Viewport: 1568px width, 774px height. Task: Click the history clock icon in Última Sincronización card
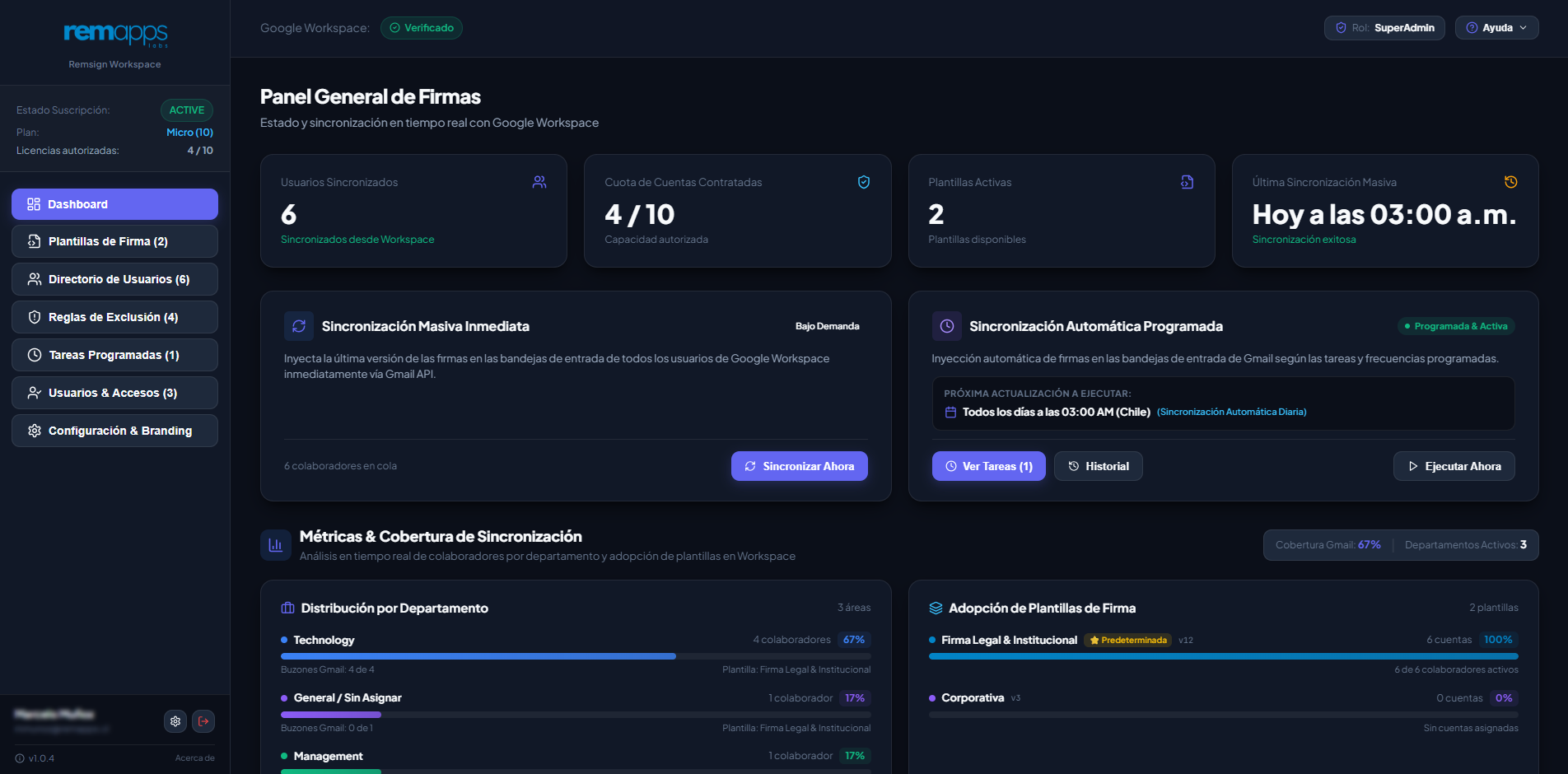[x=1510, y=182]
